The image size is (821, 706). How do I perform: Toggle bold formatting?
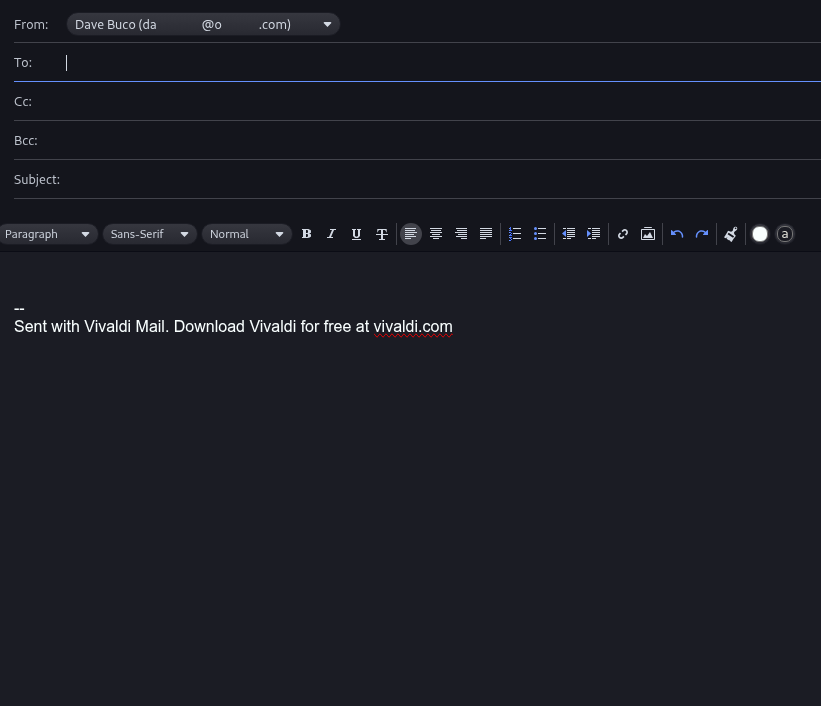(x=307, y=234)
